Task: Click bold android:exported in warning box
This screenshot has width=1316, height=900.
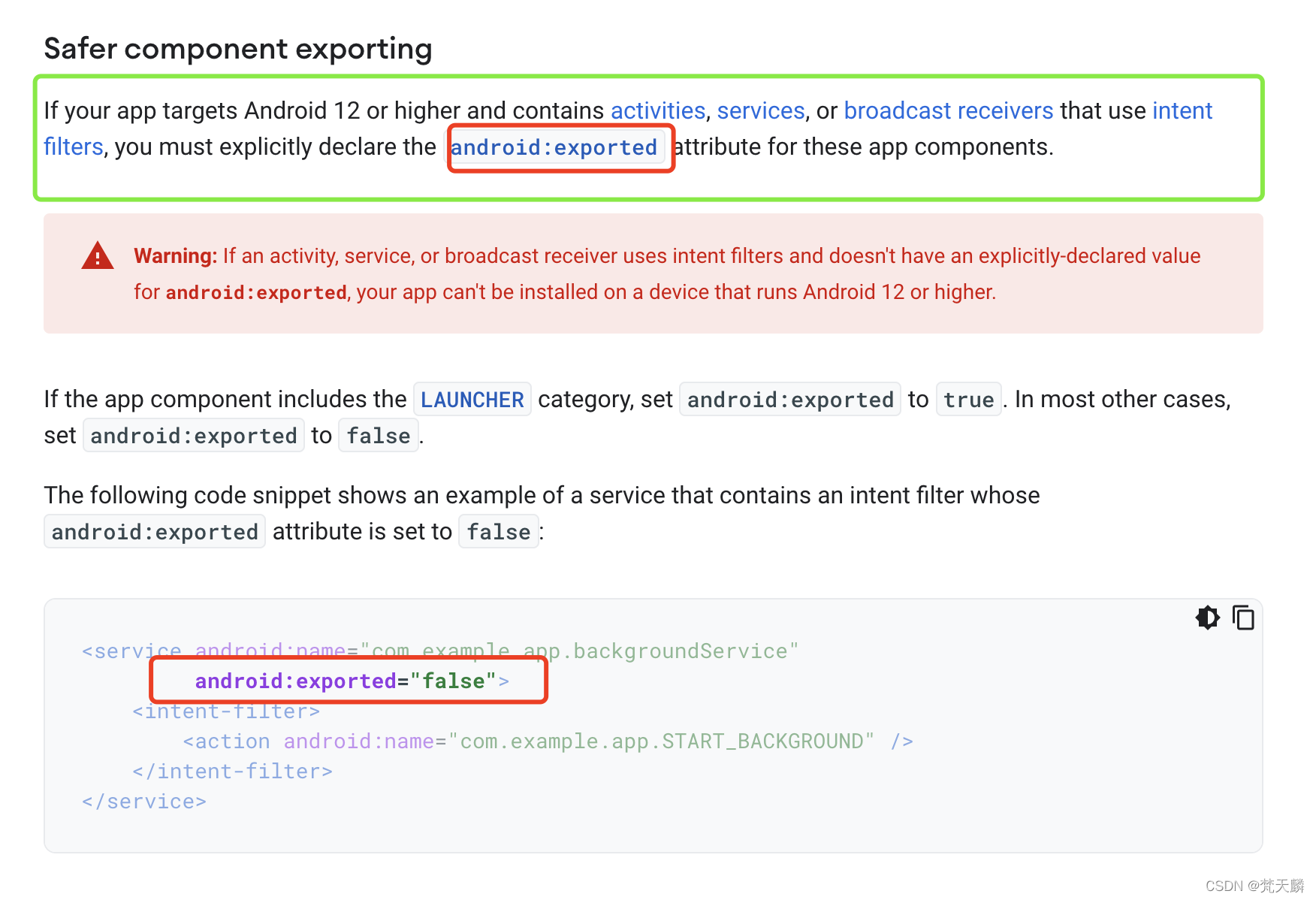Action: coord(256,292)
